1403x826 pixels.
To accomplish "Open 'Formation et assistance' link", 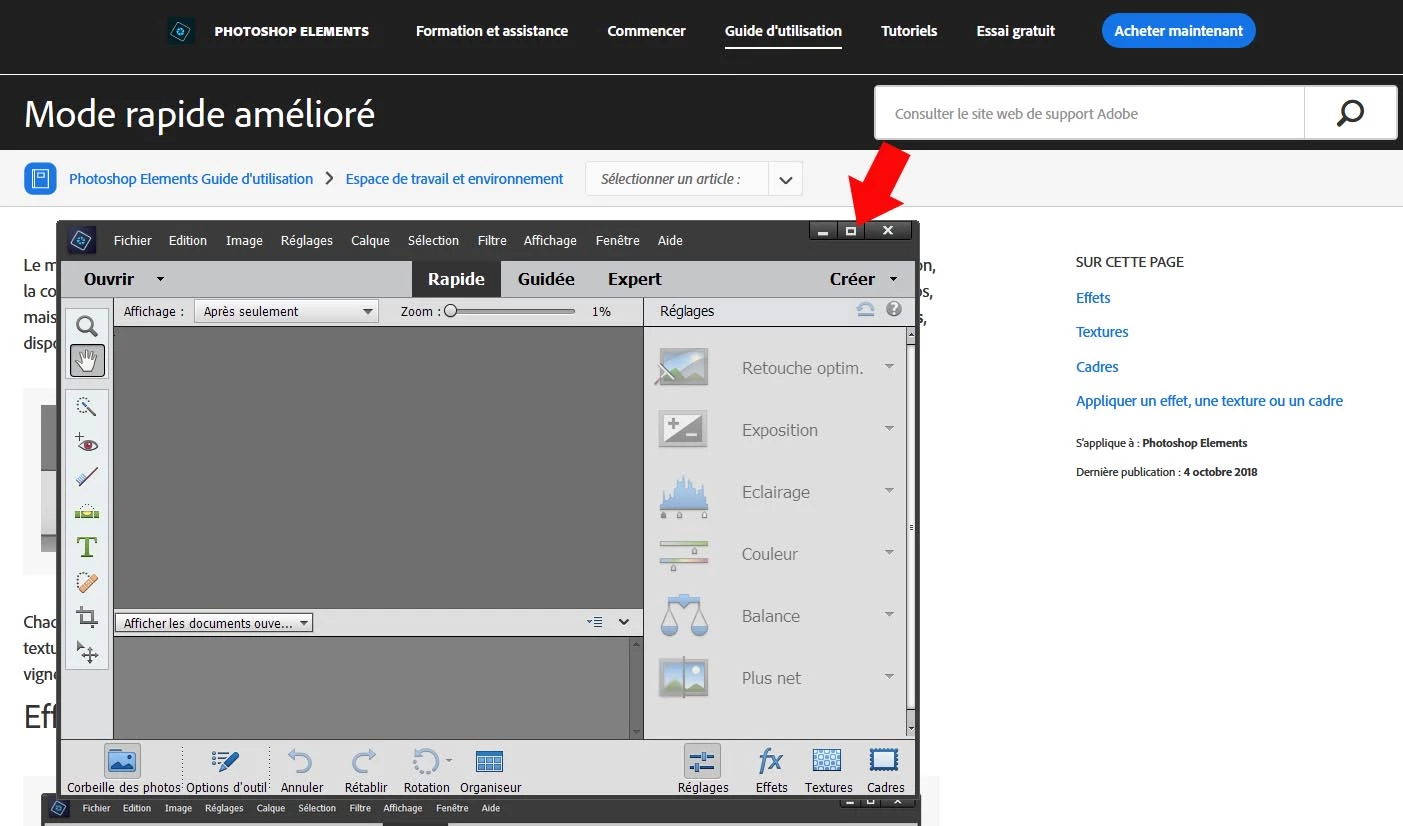I will (x=492, y=31).
